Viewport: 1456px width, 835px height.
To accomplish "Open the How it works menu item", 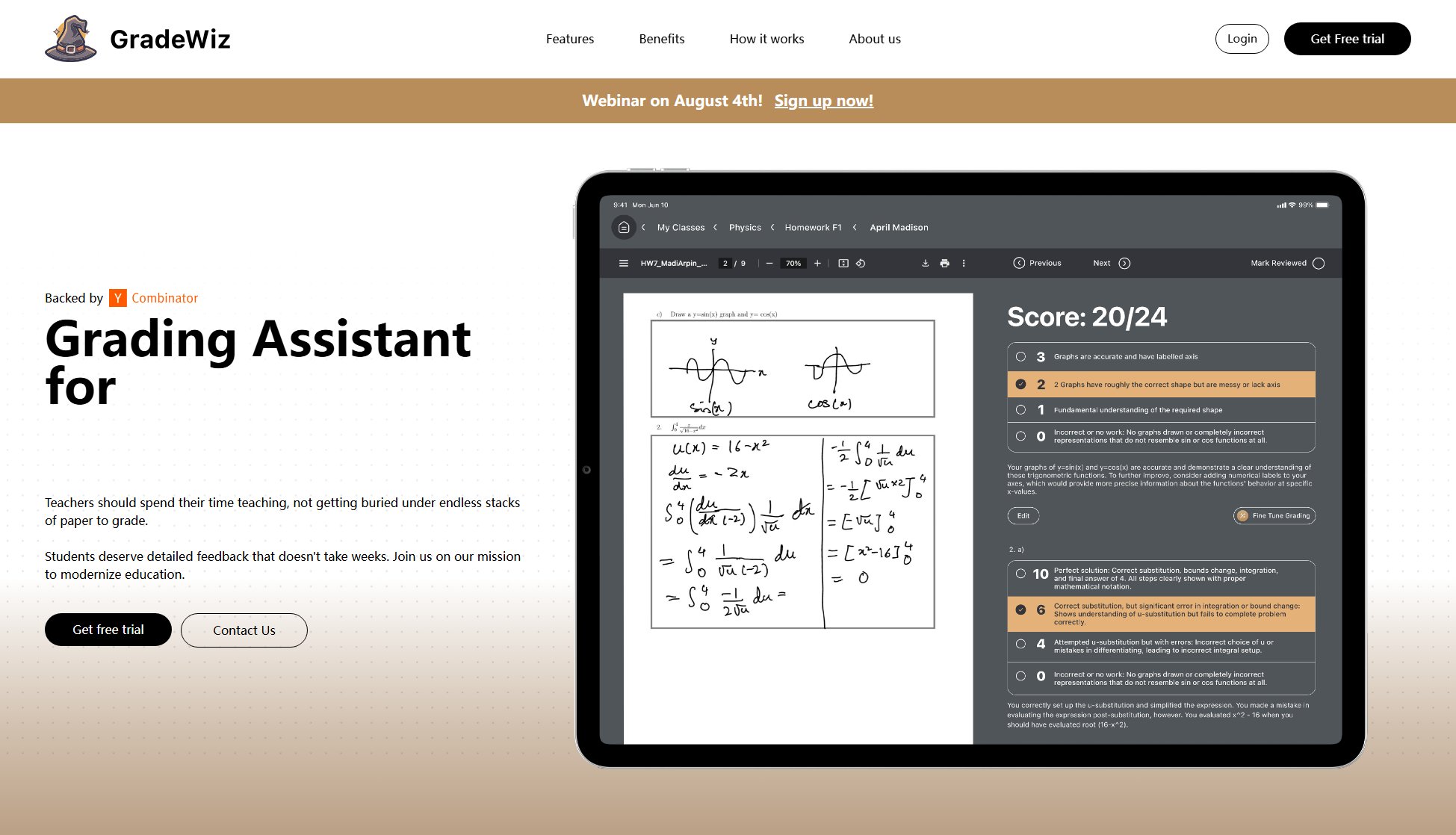I will pyautogui.click(x=766, y=39).
